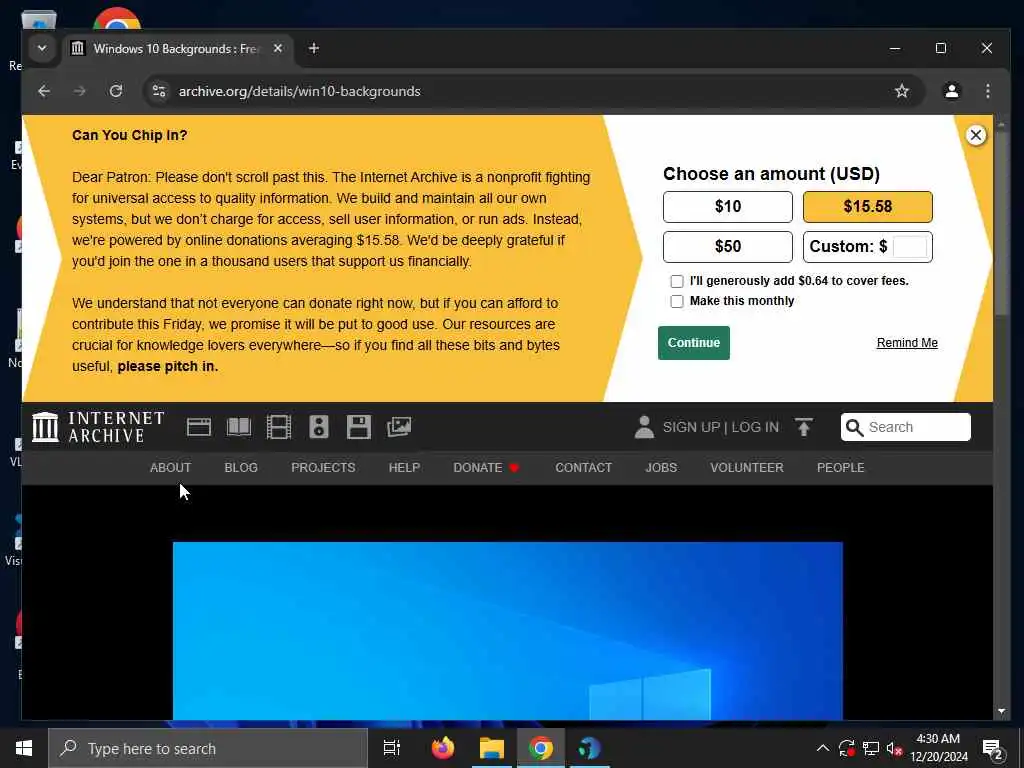Click the Upload arrow icon
The width and height of the screenshot is (1024, 768).
(x=804, y=427)
